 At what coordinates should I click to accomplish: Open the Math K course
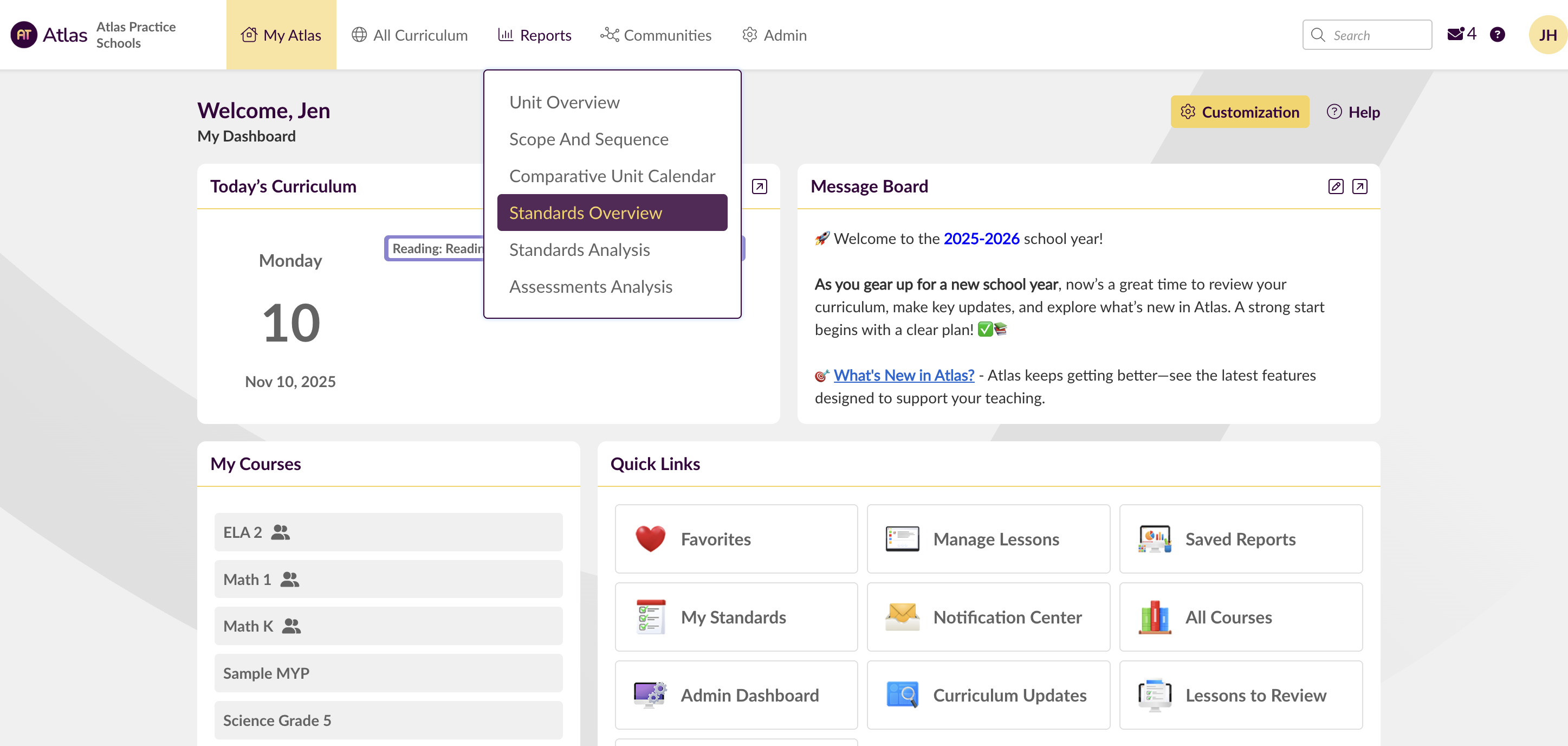click(x=248, y=626)
